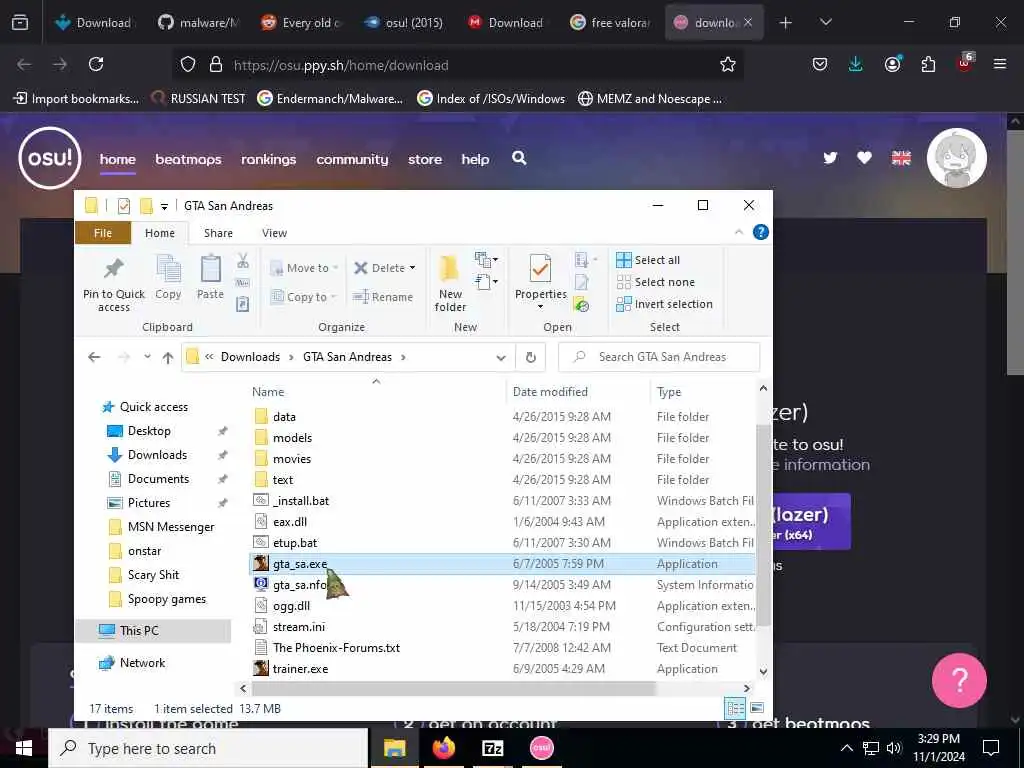Open the Delete dropdown arrow

pyautogui.click(x=412, y=268)
